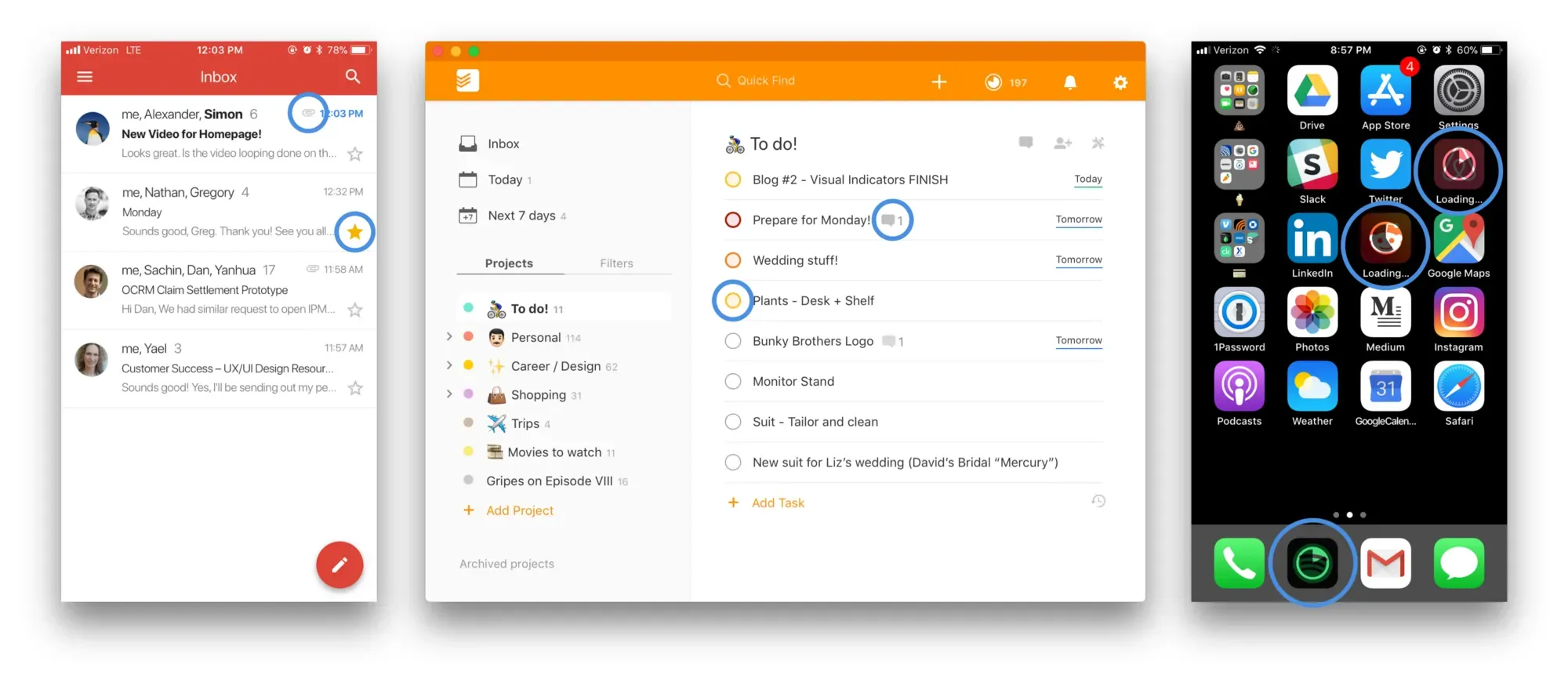This screenshot has height=686, width=1568.
Task: Open the Weather app
Action: [x=1312, y=386]
